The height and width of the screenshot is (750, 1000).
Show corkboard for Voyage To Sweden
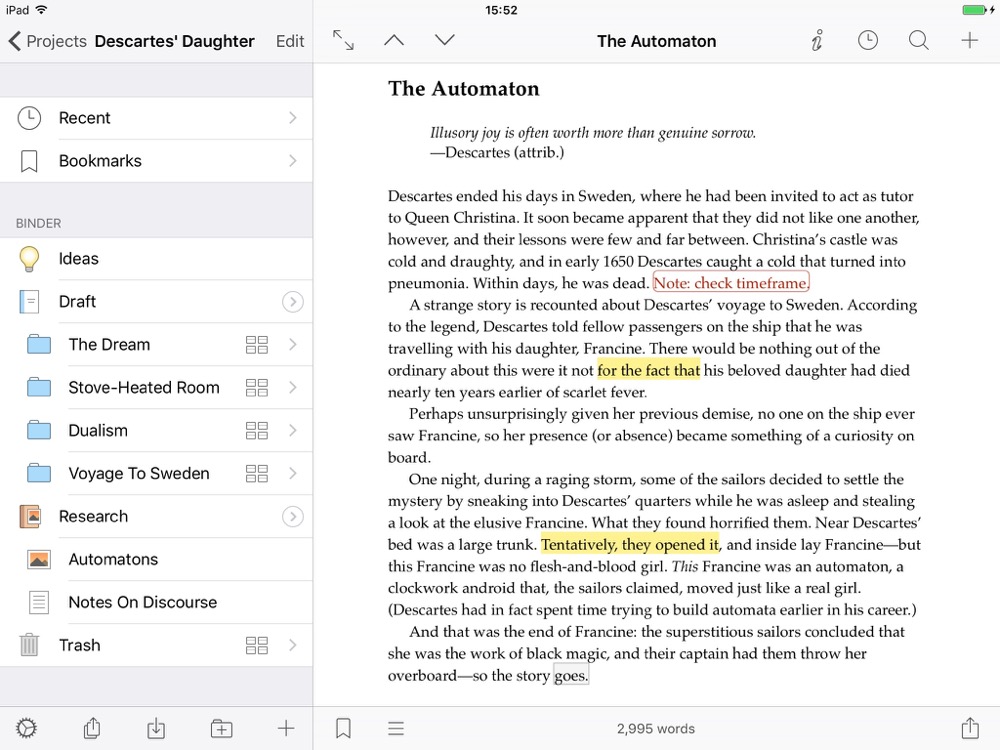tap(257, 474)
